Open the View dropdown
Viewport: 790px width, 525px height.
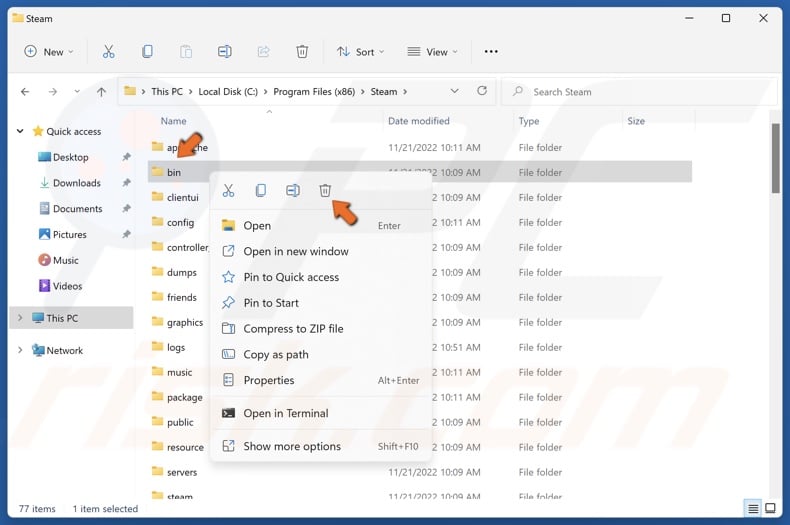click(432, 51)
